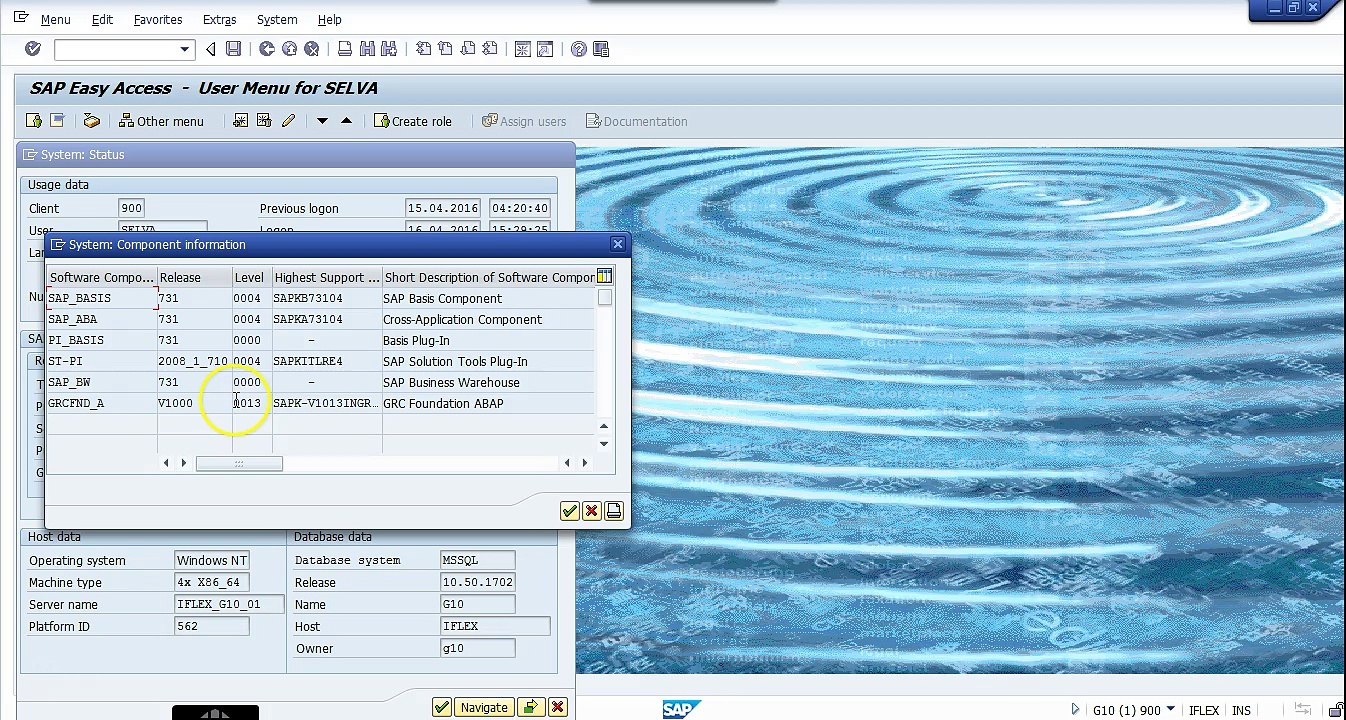The height and width of the screenshot is (720, 1346).
Task: Click the Add to Favorites icon
Action: 240,121
